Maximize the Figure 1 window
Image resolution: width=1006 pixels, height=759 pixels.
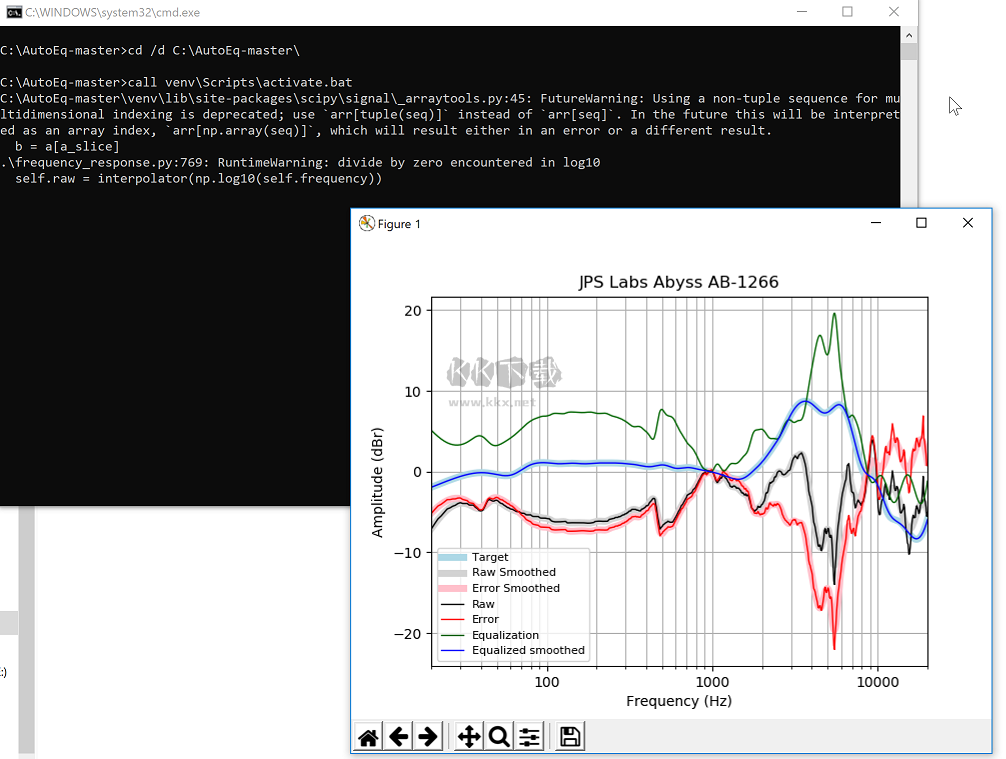921,223
